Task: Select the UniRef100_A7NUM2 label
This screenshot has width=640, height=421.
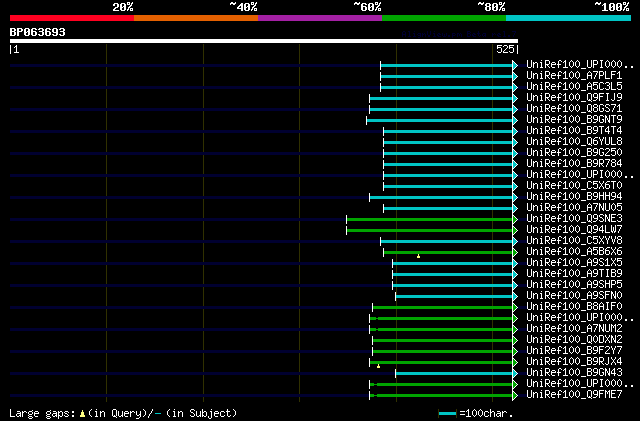Action: pos(574,329)
